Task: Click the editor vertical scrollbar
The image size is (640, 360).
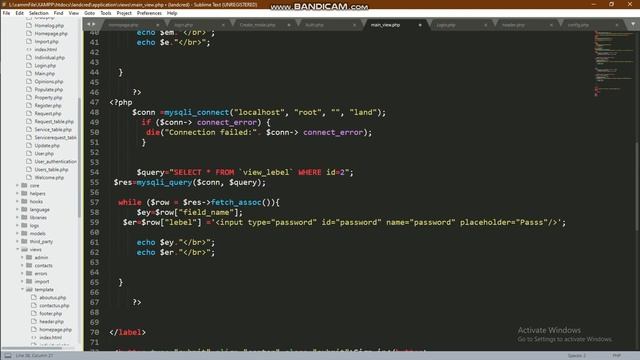Action: 637,188
